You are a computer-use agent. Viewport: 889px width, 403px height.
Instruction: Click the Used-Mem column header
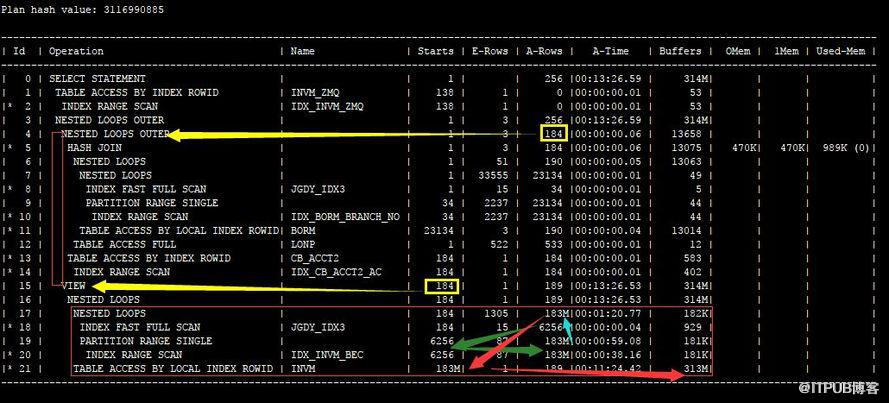(x=840, y=51)
